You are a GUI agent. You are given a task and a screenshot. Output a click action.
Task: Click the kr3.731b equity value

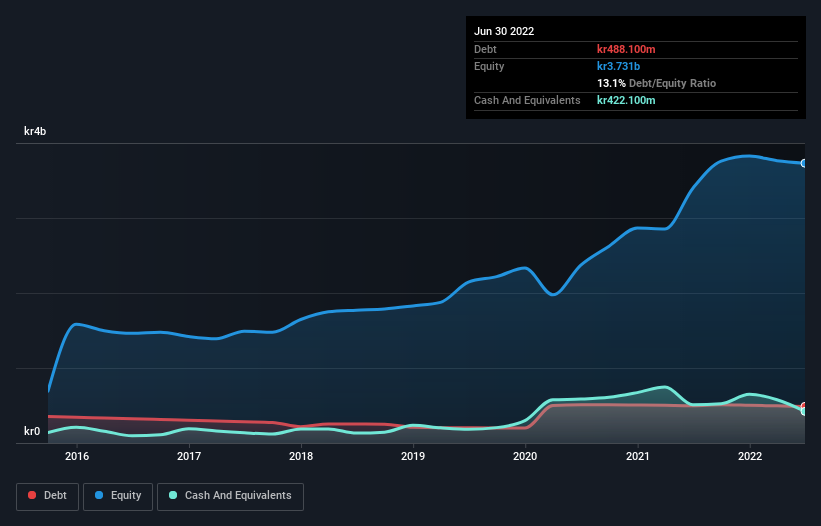click(x=618, y=66)
